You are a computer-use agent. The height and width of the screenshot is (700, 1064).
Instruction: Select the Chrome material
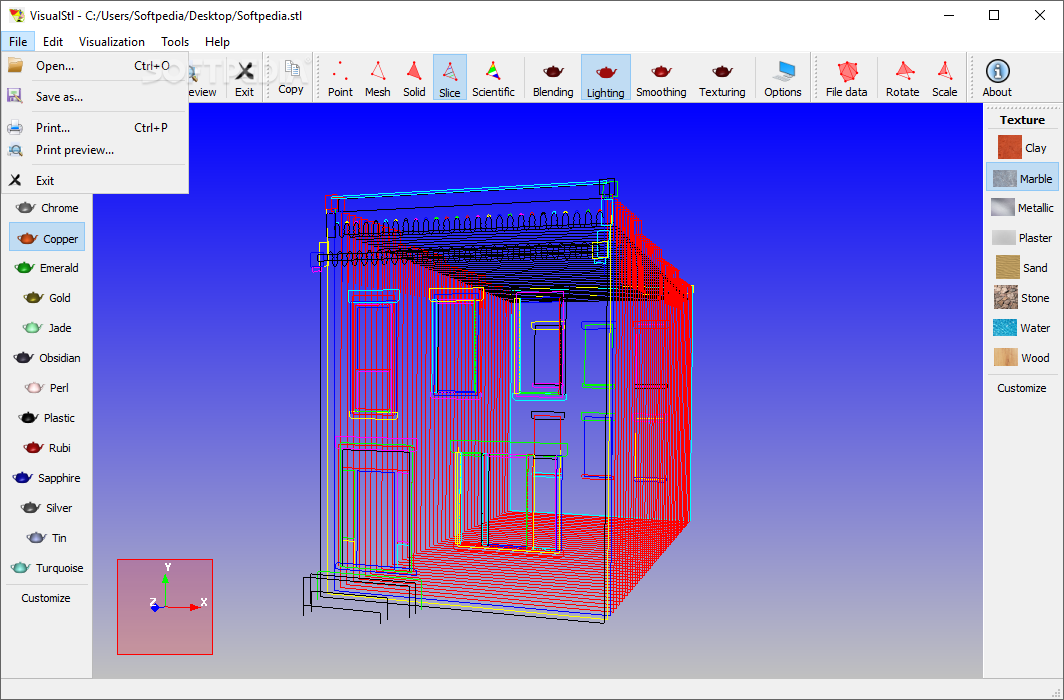(x=47, y=208)
